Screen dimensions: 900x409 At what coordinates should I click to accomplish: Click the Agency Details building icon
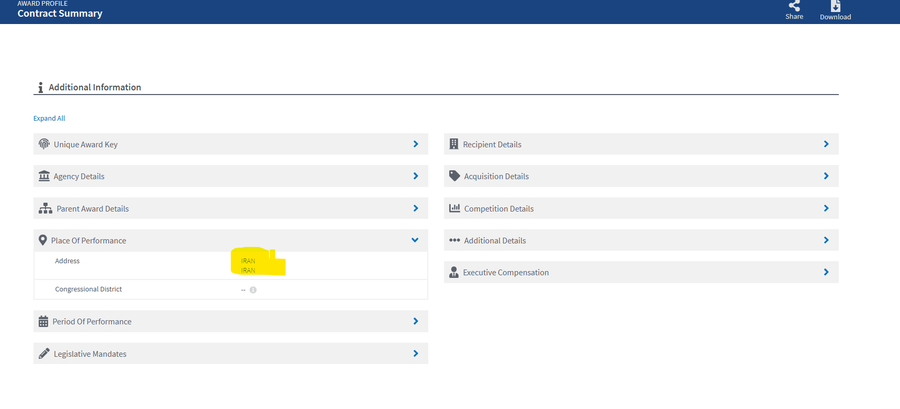click(44, 176)
